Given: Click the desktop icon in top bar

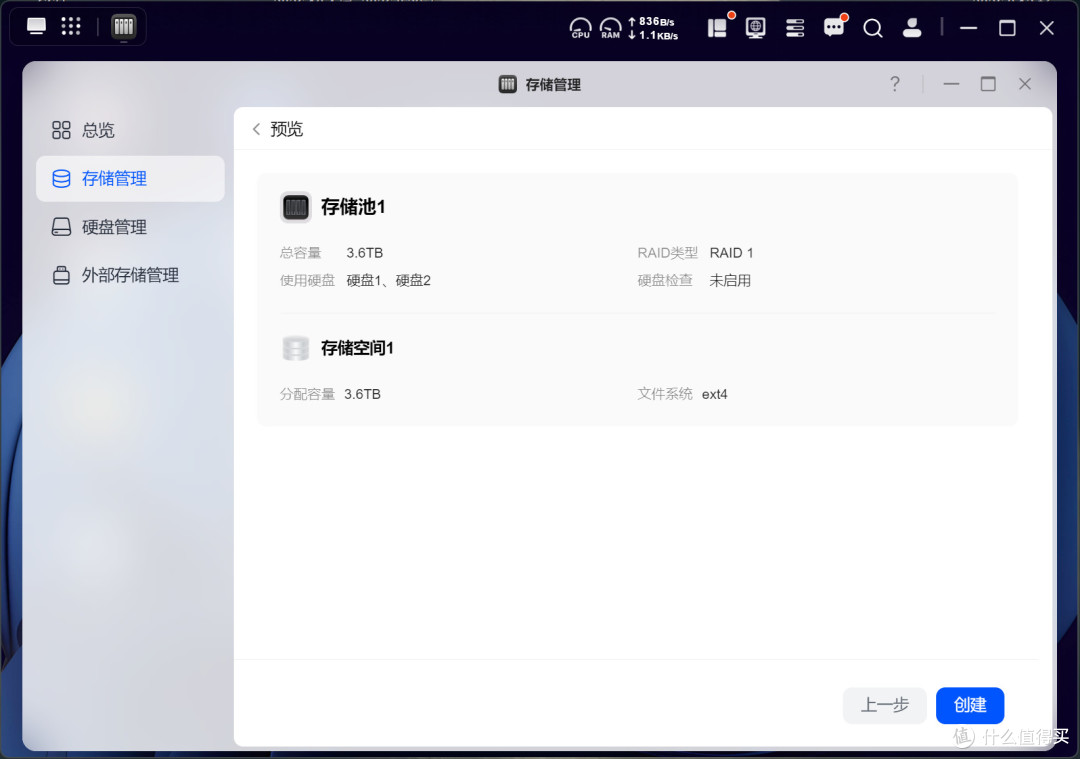Looking at the screenshot, I should [36, 27].
